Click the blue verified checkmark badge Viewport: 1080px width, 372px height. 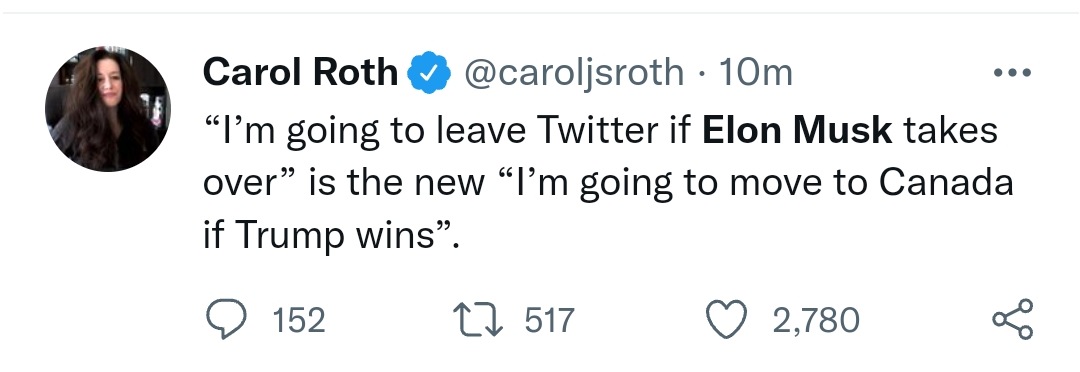(x=430, y=72)
